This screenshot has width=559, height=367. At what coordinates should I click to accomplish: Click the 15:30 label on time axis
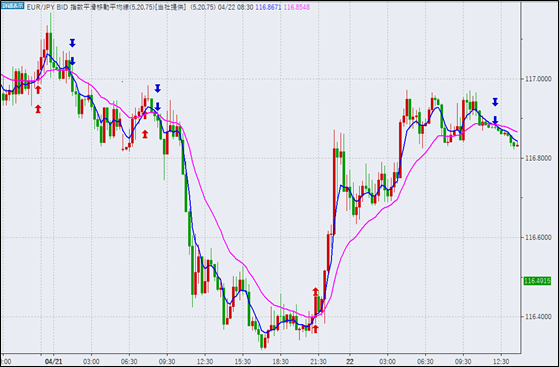point(242,361)
